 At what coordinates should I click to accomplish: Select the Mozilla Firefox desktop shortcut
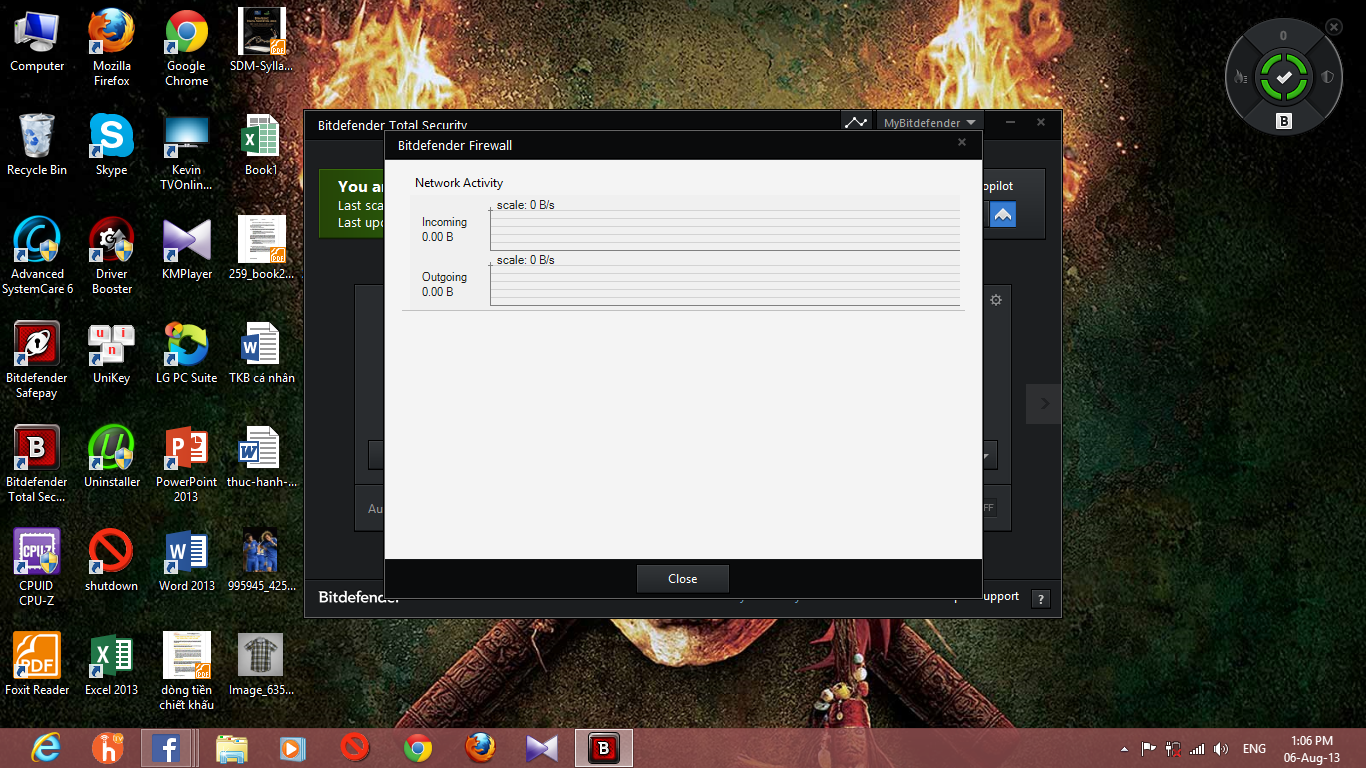112,48
